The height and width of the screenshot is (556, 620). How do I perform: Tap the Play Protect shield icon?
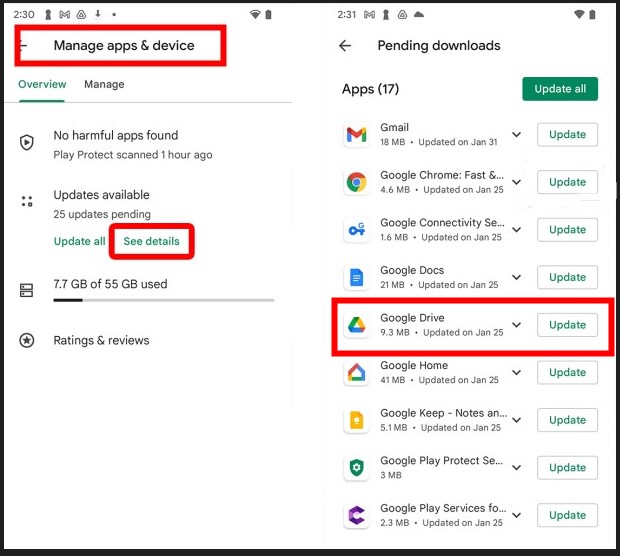click(26, 142)
